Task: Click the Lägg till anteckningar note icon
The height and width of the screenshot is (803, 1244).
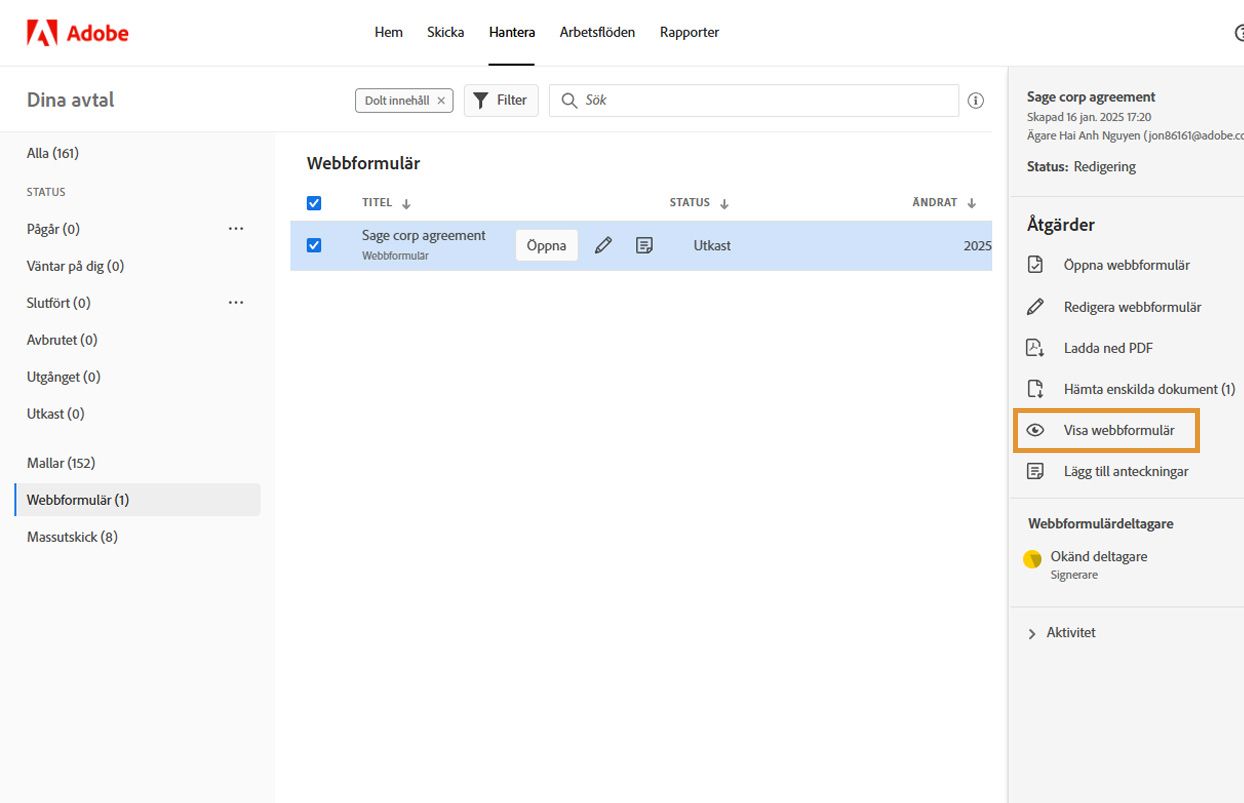Action: [1035, 471]
